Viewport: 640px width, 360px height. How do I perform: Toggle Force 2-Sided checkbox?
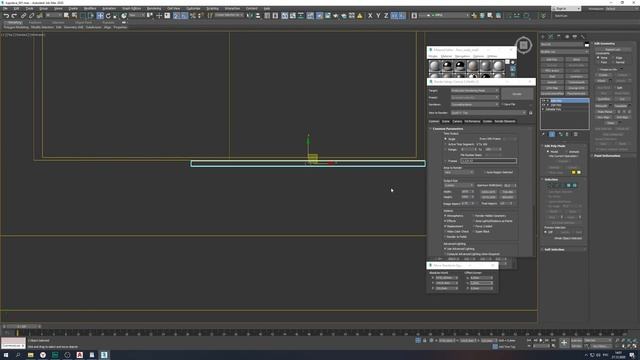(x=474, y=226)
